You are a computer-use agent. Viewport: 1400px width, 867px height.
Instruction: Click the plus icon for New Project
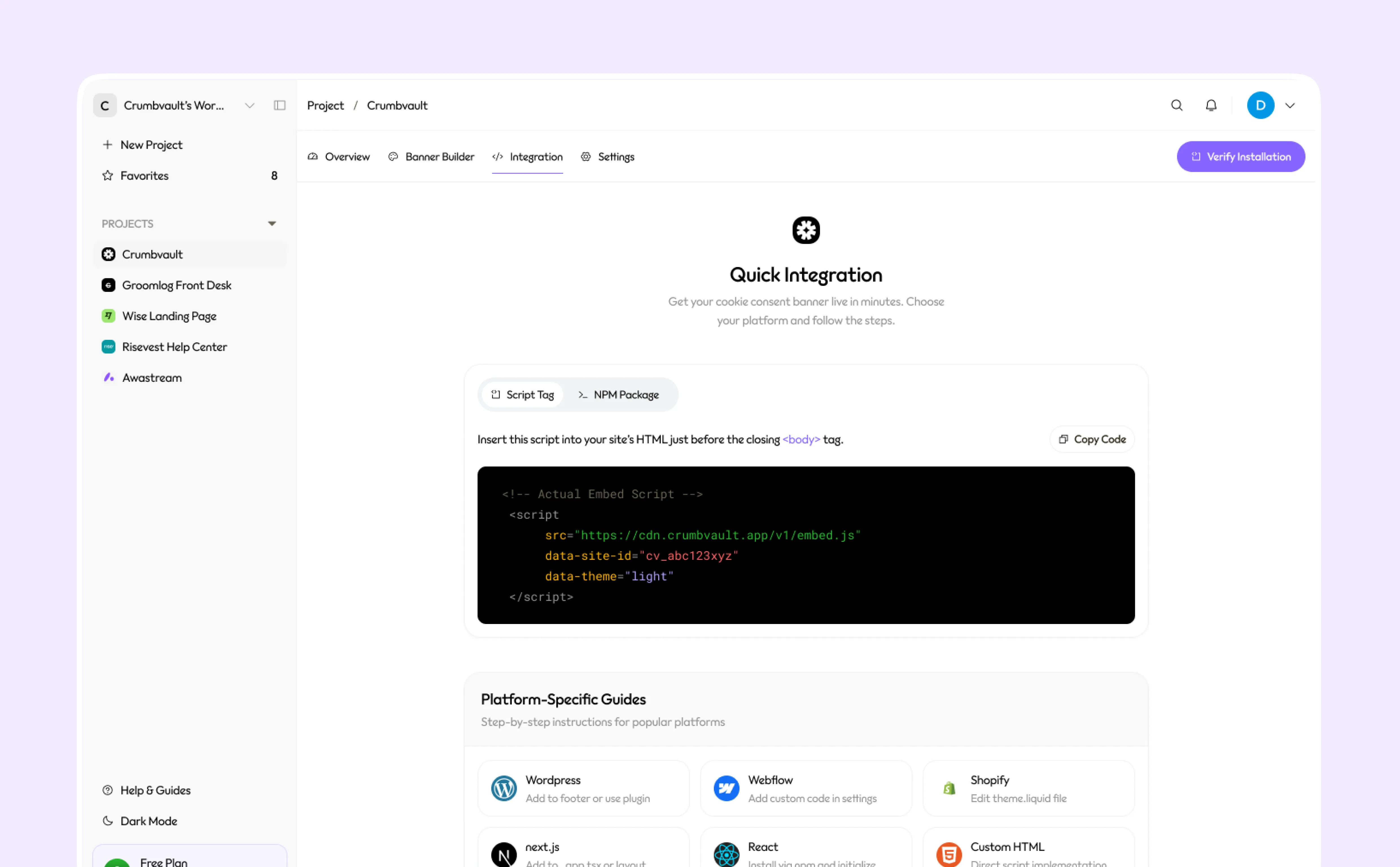[x=107, y=144]
